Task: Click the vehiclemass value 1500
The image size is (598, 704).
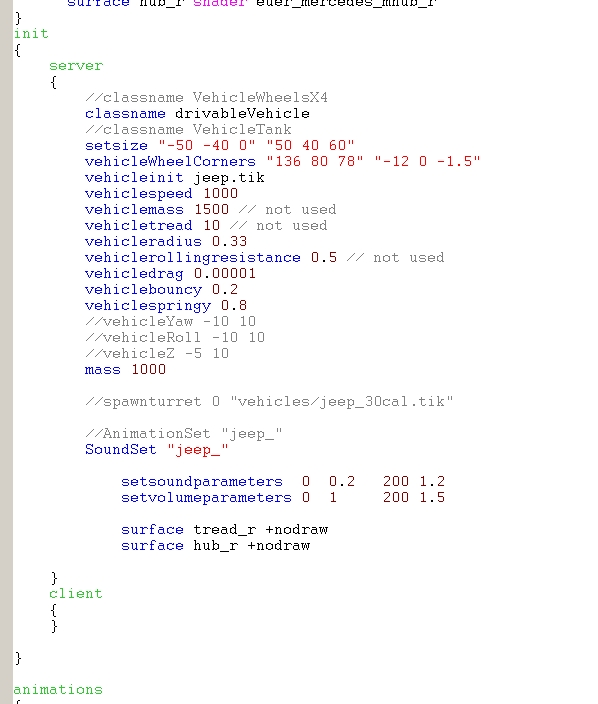Action: (x=211, y=210)
